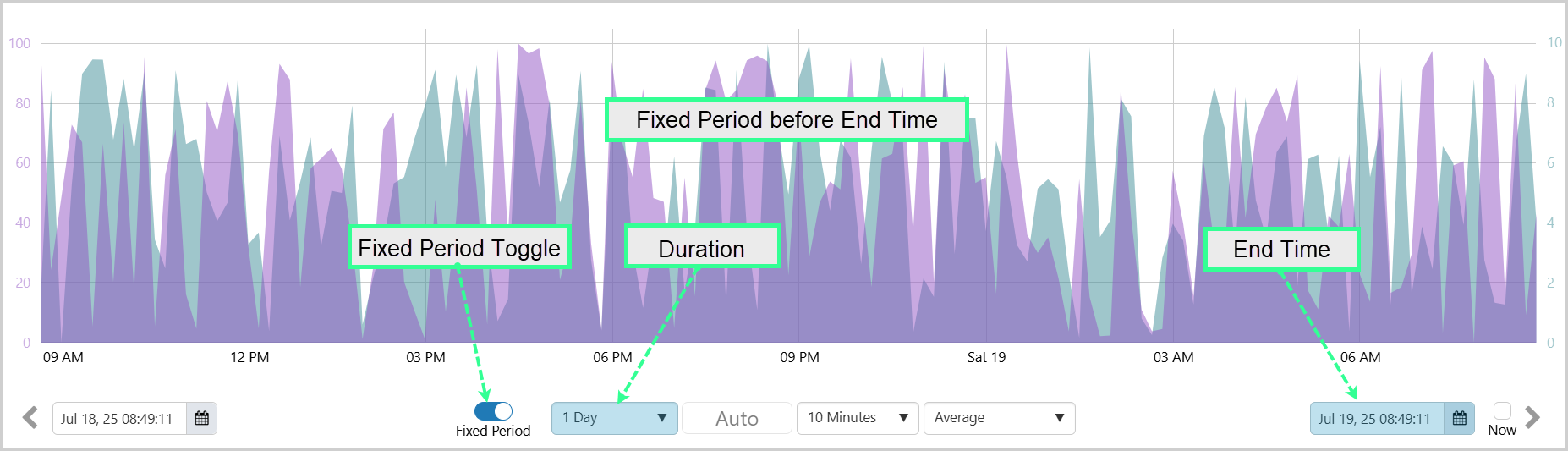Open the Average aggregation dropdown
The height and width of the screenshot is (451, 1568).
(x=998, y=418)
